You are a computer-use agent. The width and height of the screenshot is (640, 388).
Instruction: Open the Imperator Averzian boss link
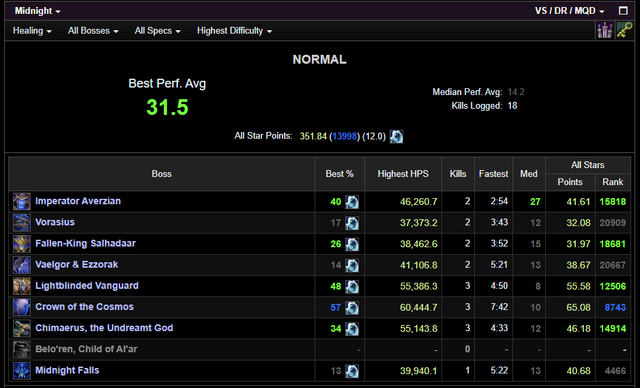tap(78, 201)
